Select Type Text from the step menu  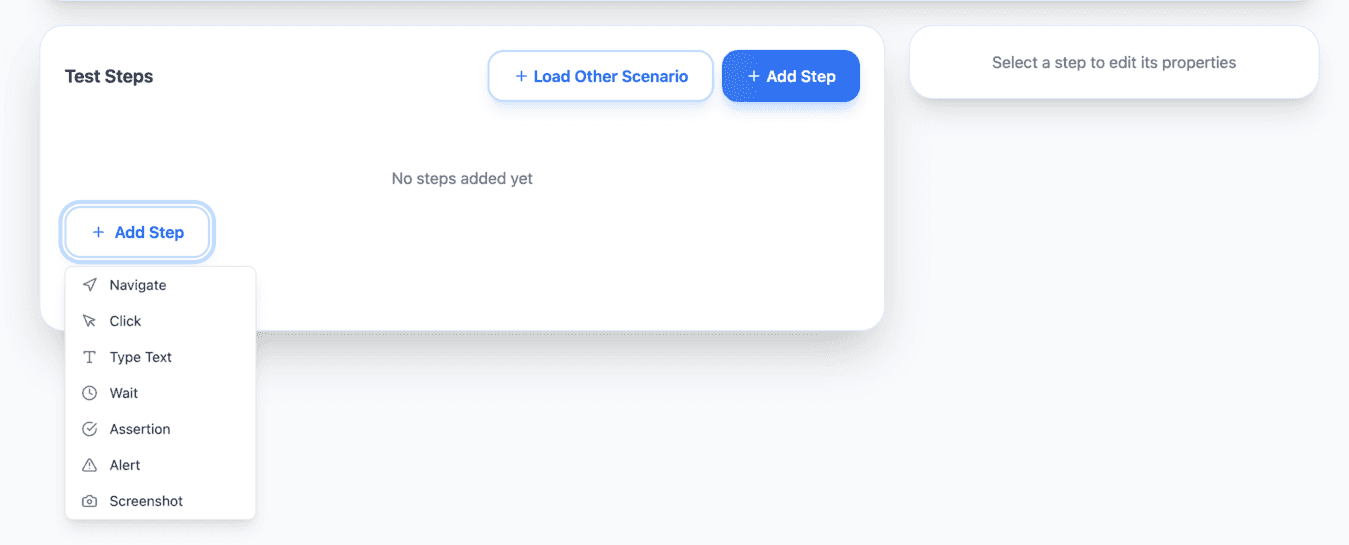[141, 357]
